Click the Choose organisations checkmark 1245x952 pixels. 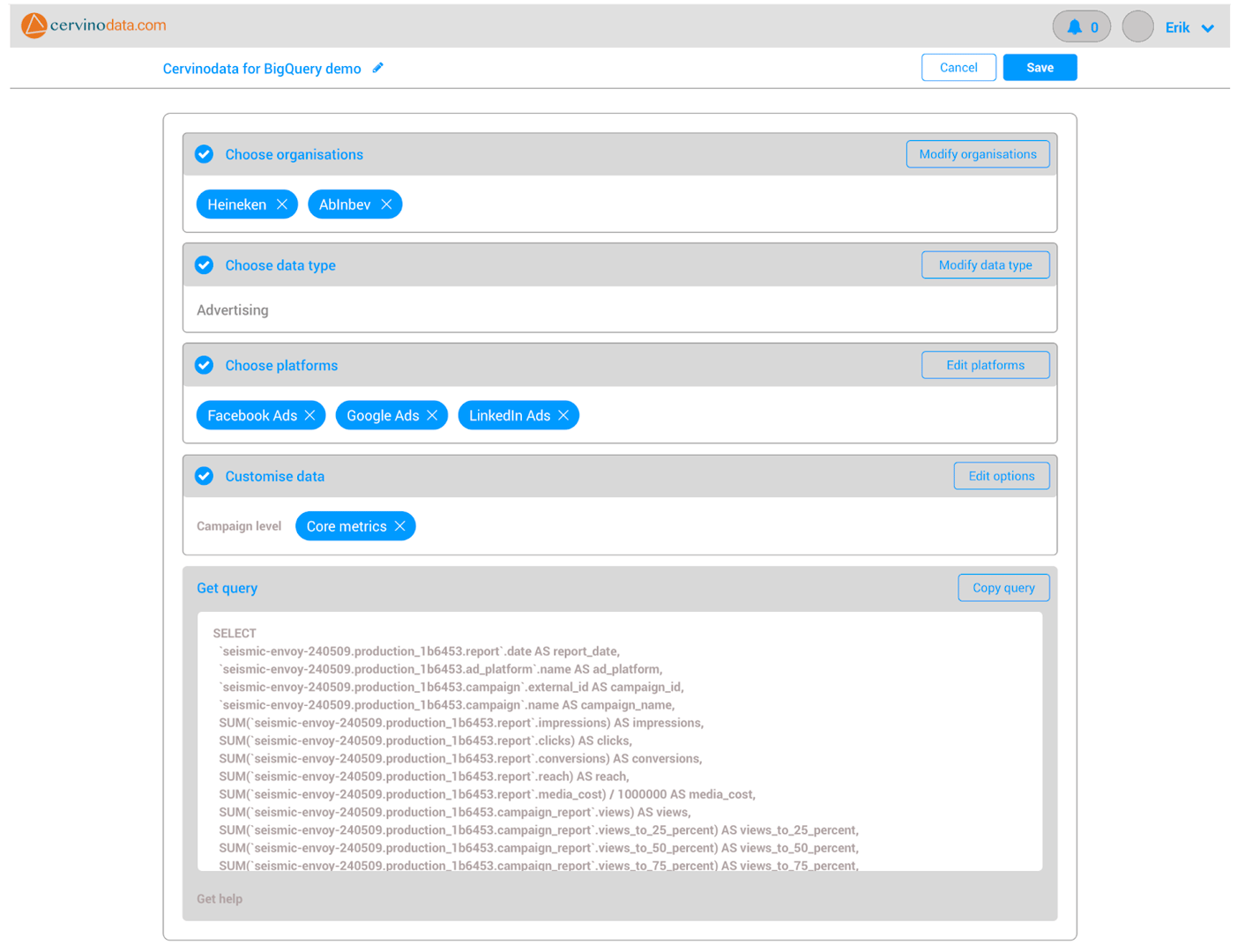(x=204, y=154)
